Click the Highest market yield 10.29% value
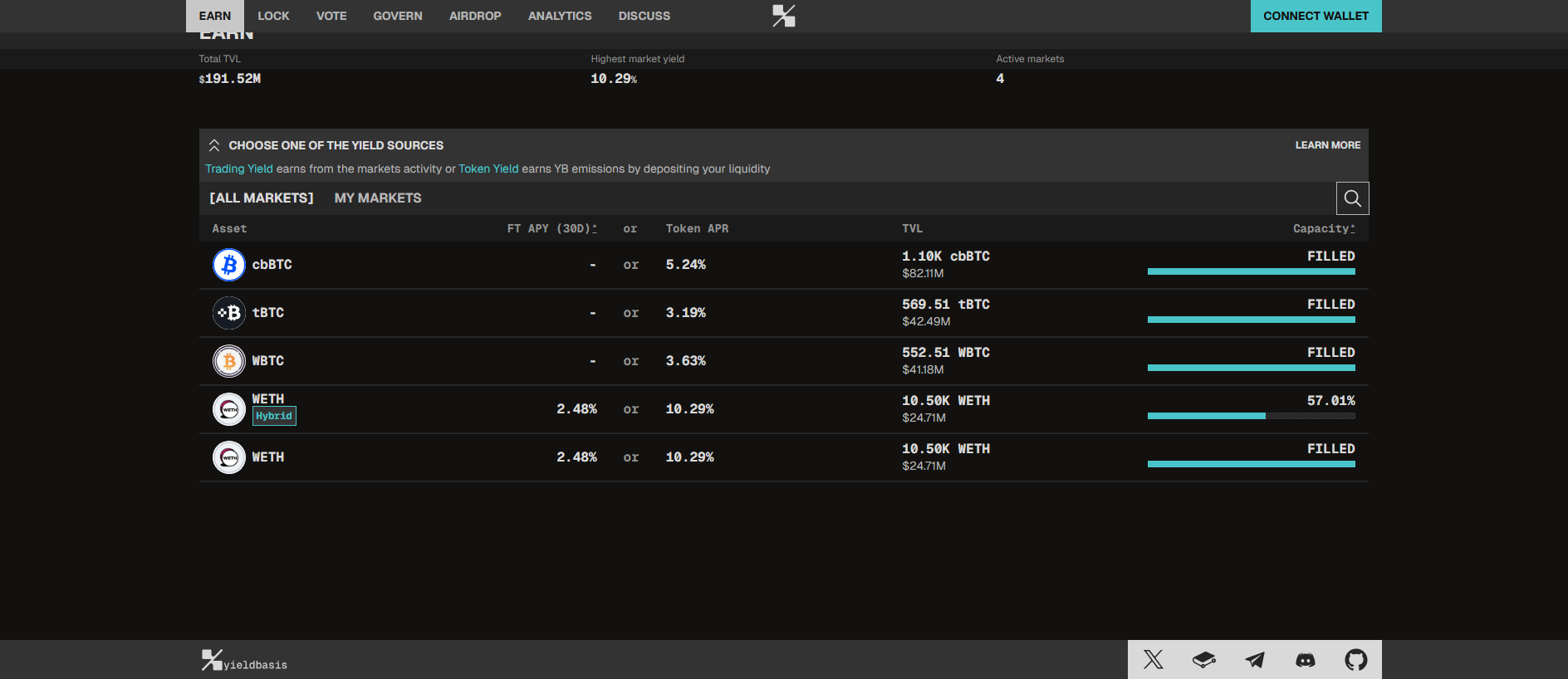The height and width of the screenshot is (679, 1568). 614,79
